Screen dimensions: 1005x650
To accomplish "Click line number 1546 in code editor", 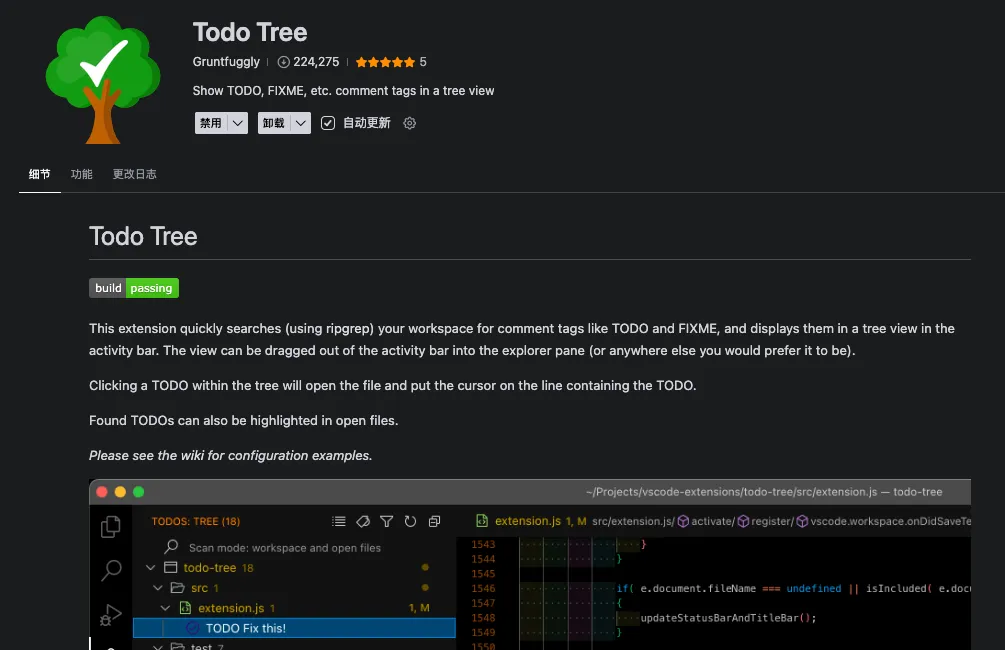I will click(483, 588).
